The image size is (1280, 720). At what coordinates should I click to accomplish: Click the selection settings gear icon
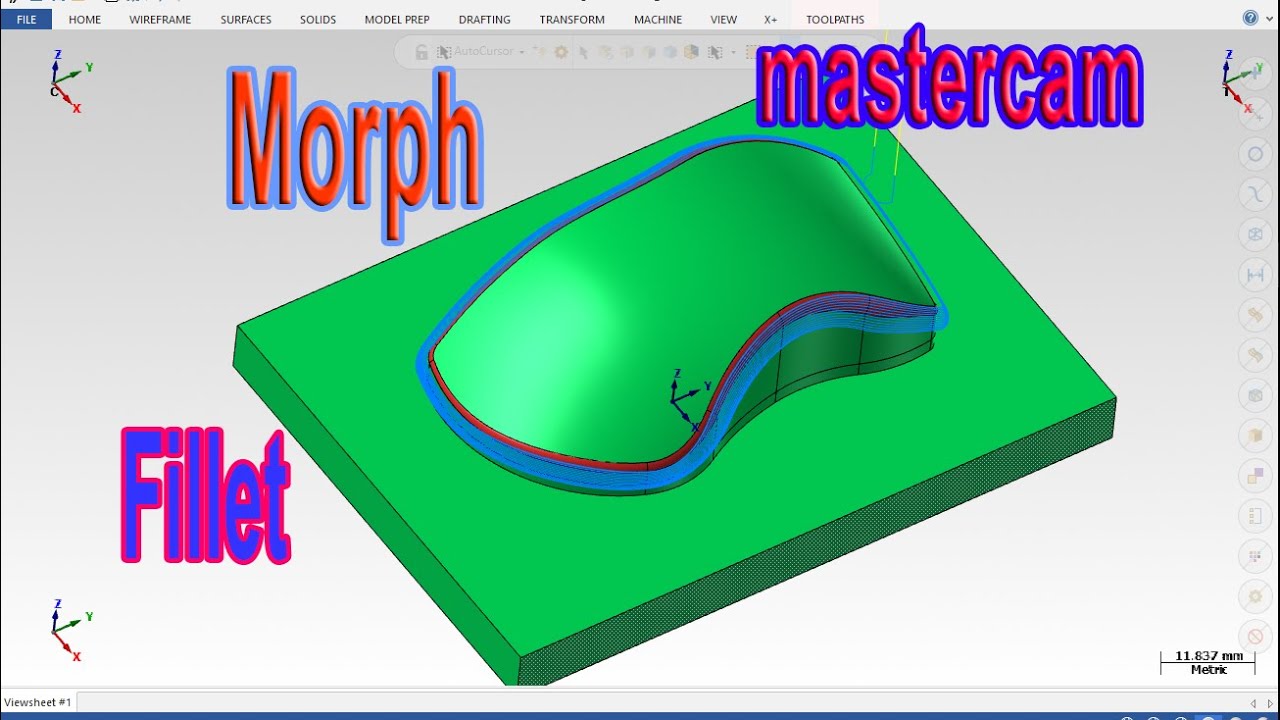tap(561, 51)
